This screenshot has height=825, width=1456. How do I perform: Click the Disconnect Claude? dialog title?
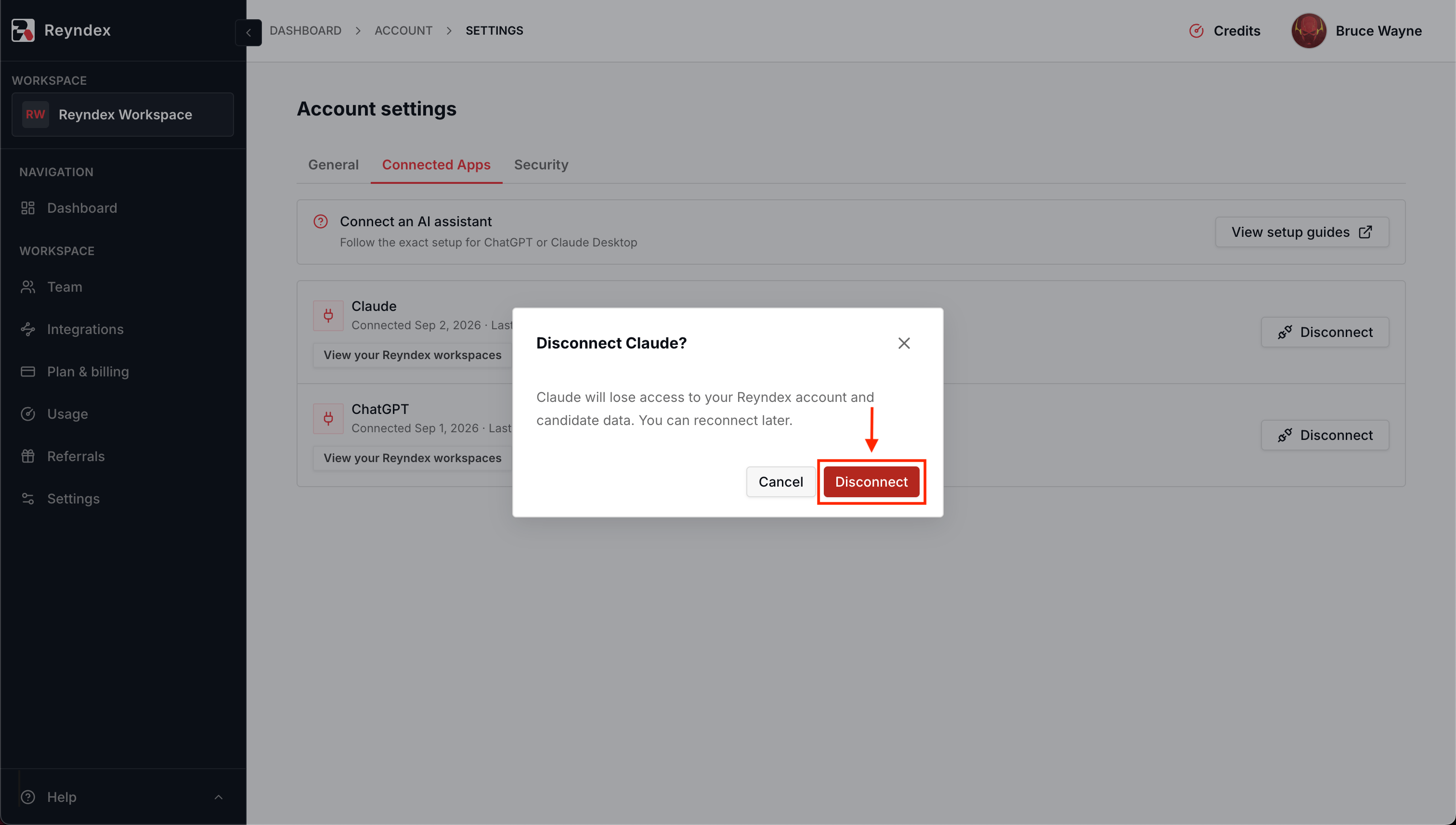[611, 343]
